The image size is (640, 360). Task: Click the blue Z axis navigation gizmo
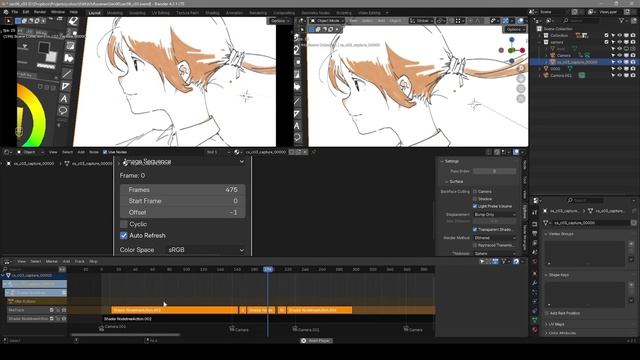click(x=512, y=40)
